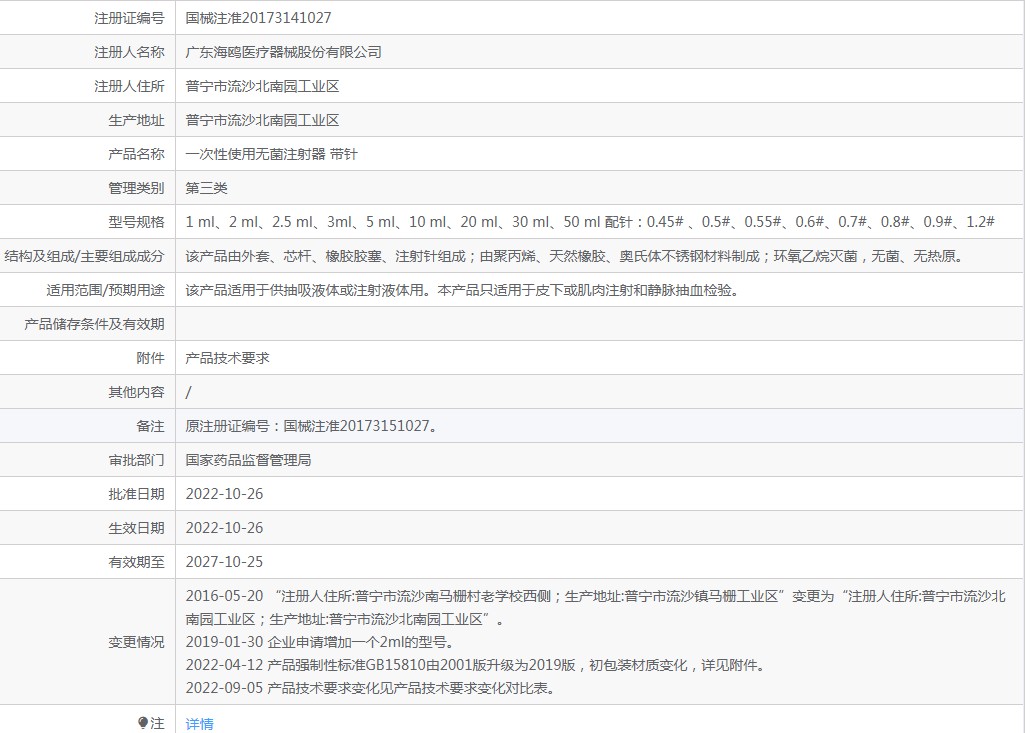Screen dimensions: 1030x733
Task: Select registration number 国械注准20173141027
Action: click(258, 18)
